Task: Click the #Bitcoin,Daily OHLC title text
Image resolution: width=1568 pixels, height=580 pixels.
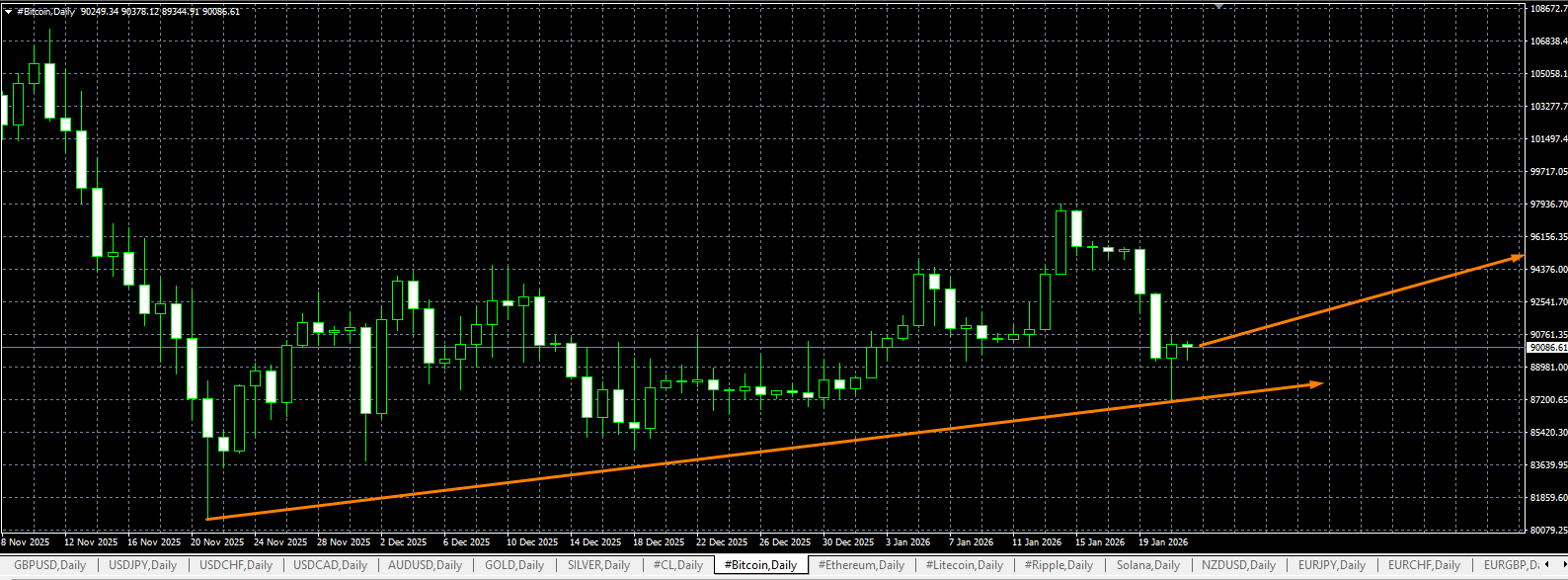Action: tap(127, 12)
